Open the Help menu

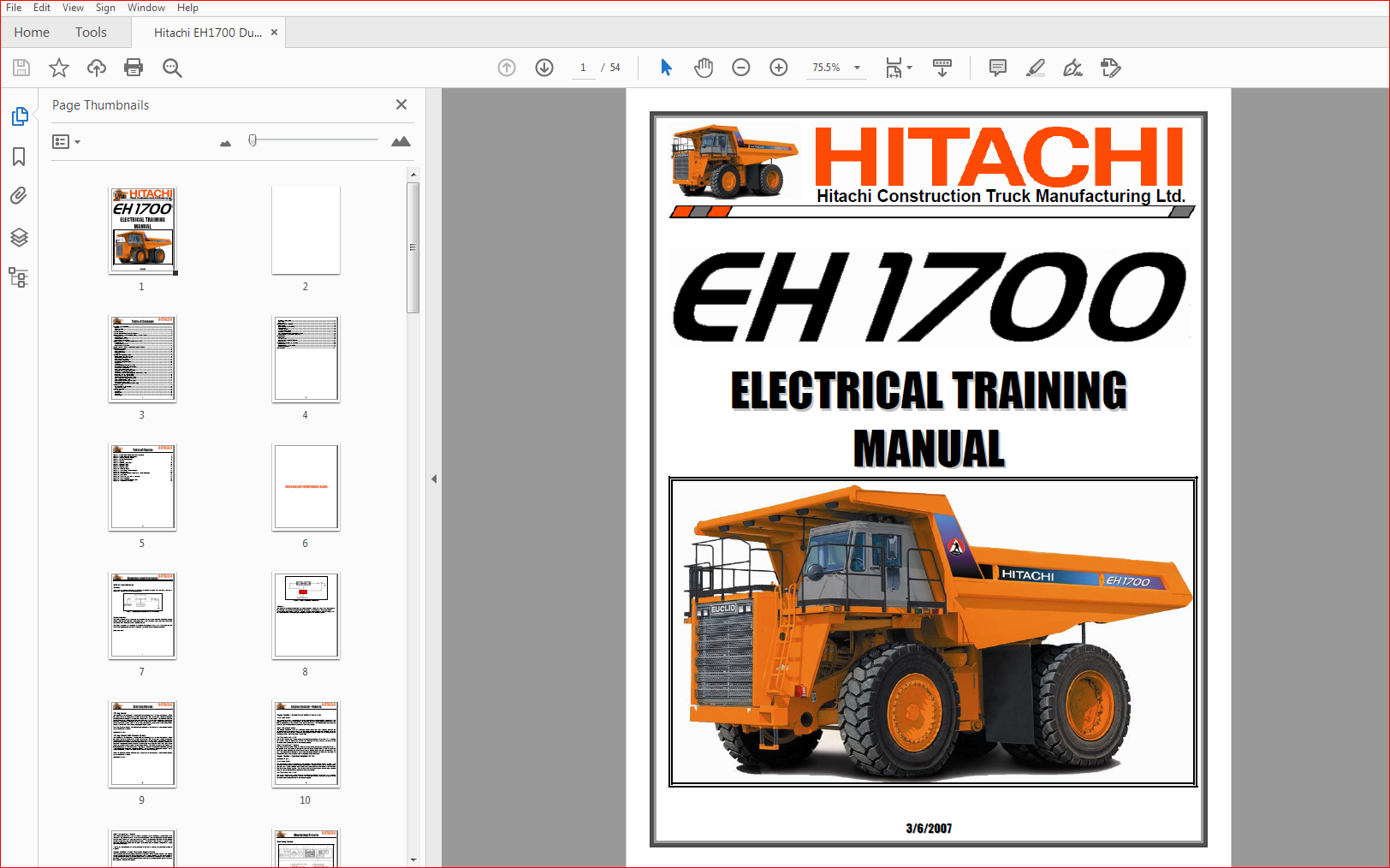coord(187,8)
